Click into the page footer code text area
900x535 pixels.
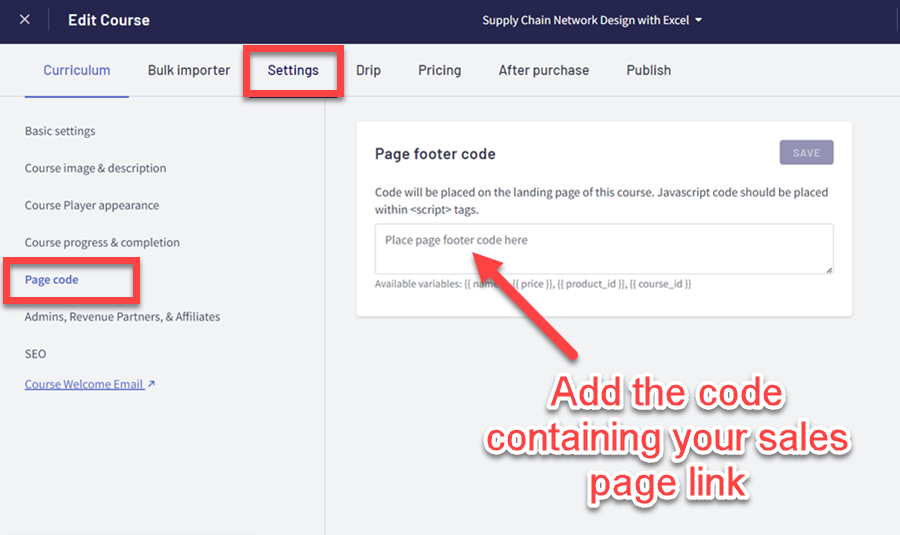click(x=603, y=249)
